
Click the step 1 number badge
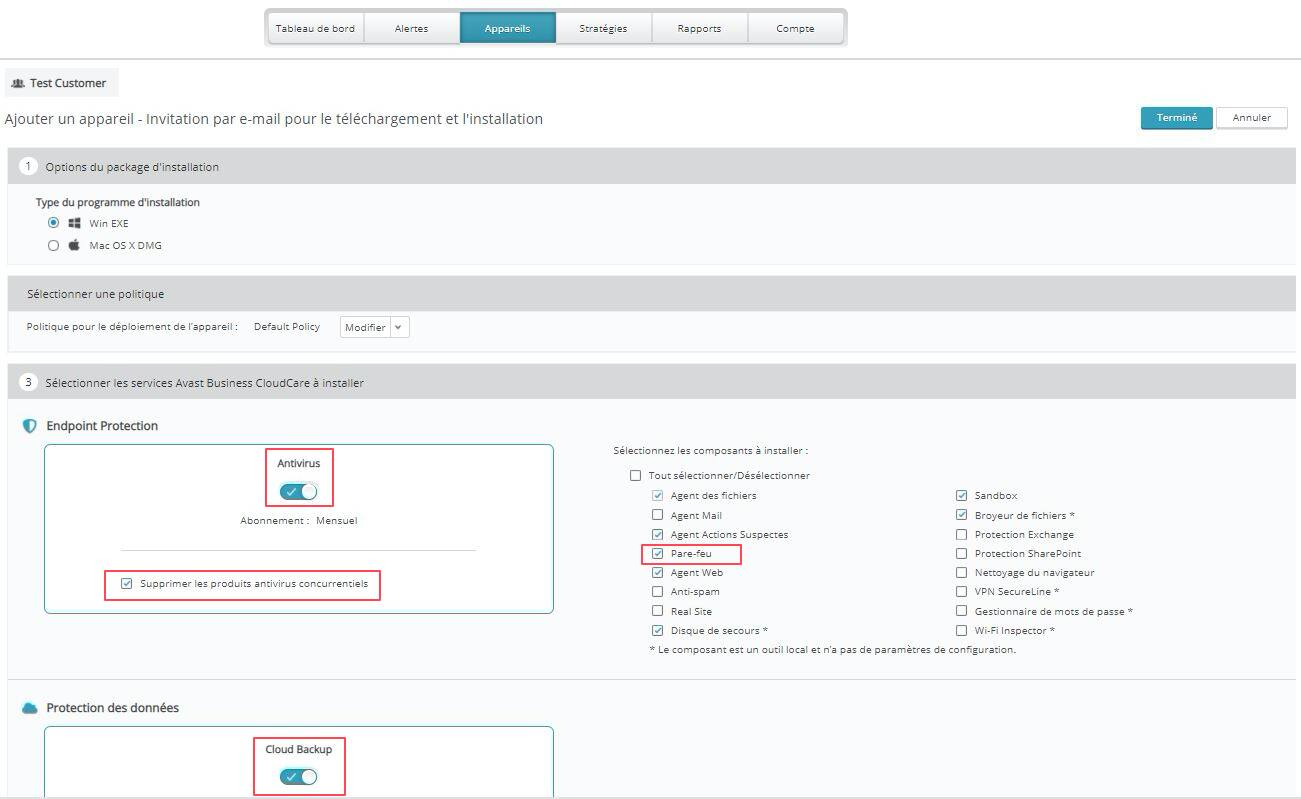click(28, 166)
